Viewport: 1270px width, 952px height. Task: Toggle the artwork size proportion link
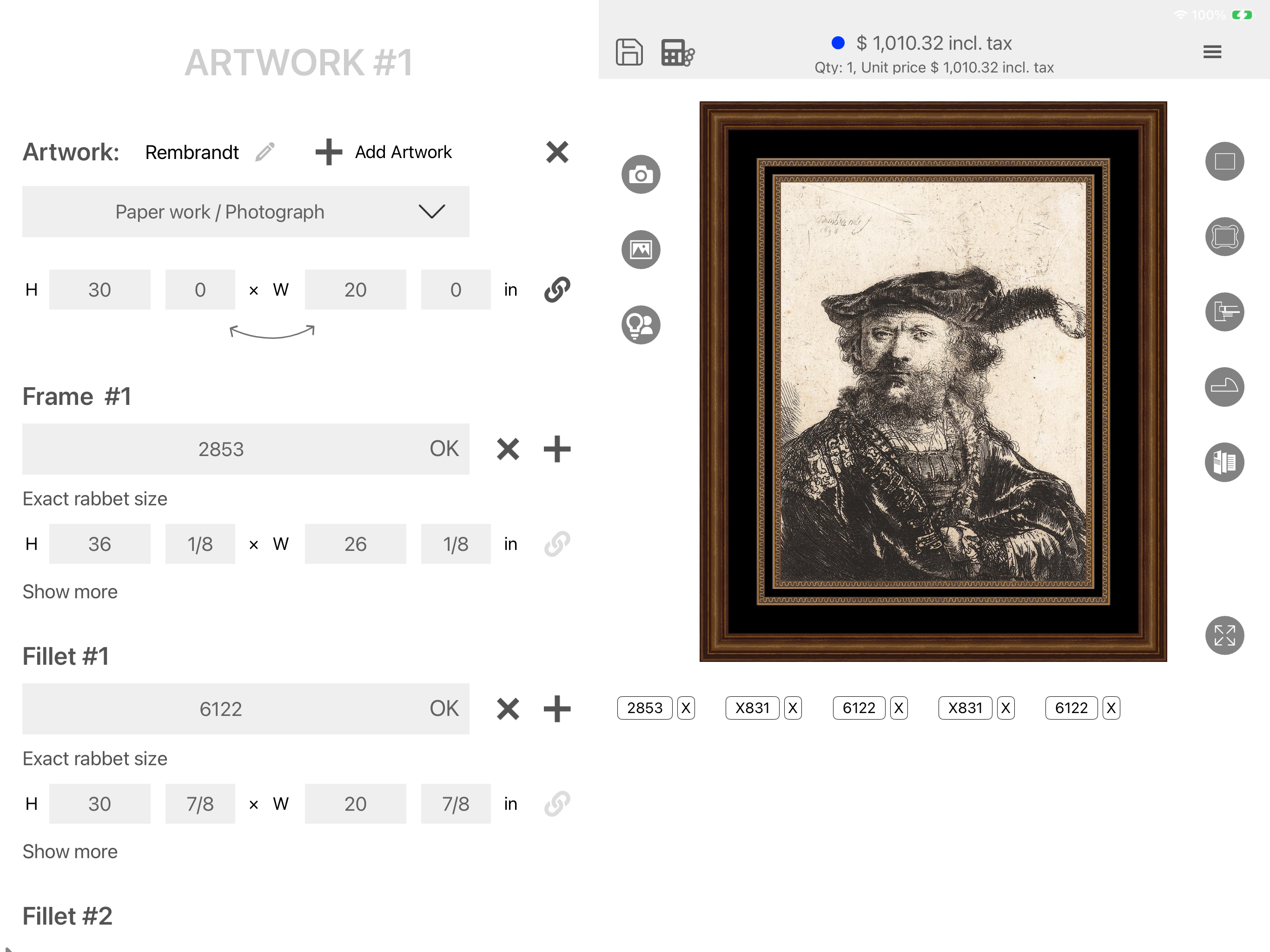pos(557,290)
